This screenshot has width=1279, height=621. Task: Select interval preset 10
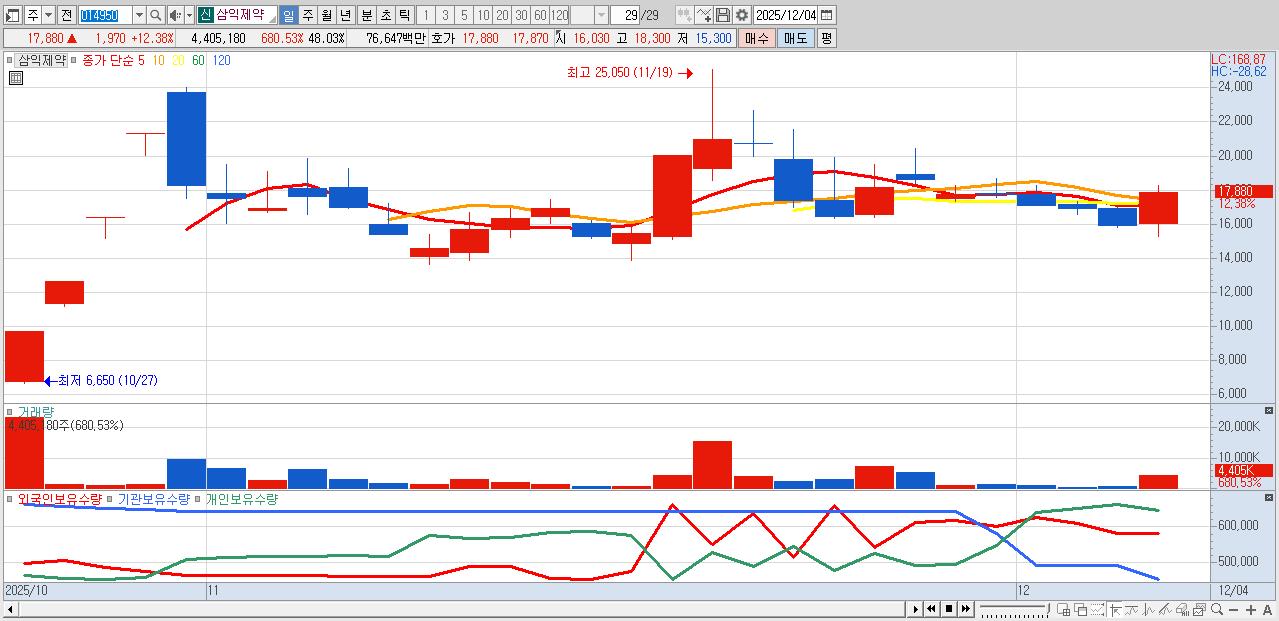pyautogui.click(x=482, y=15)
